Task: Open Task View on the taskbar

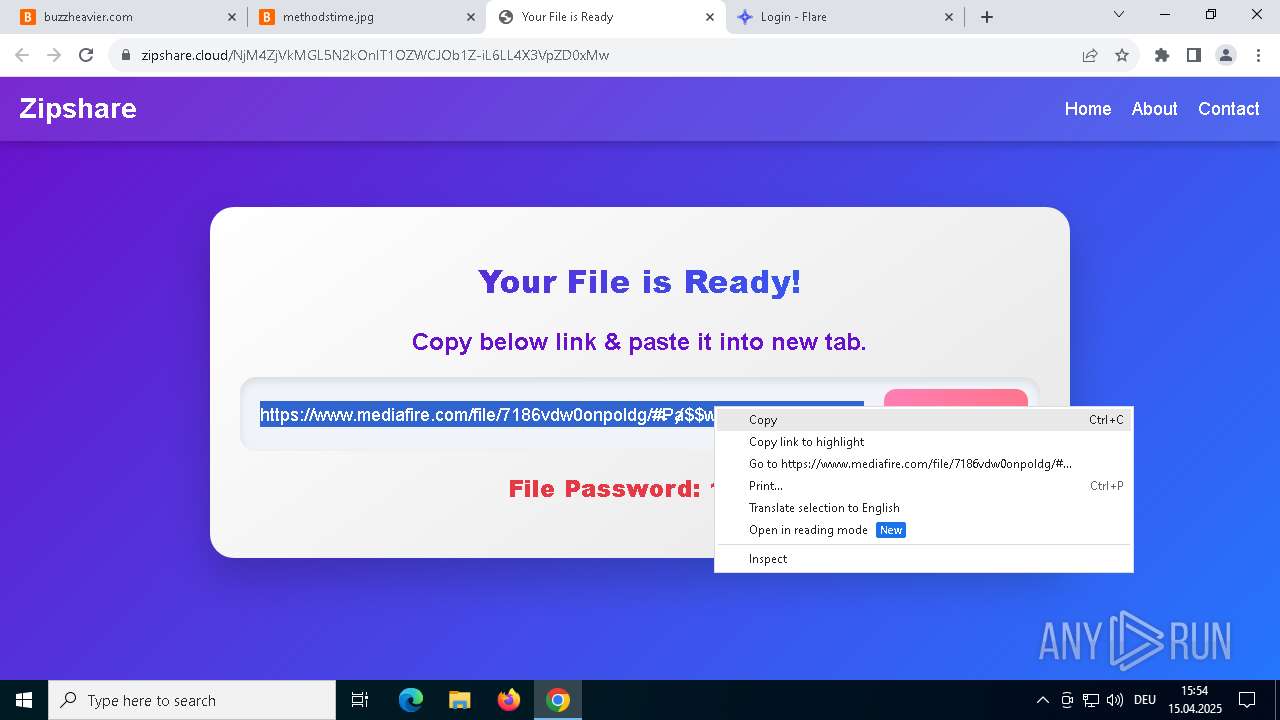Action: point(360,700)
